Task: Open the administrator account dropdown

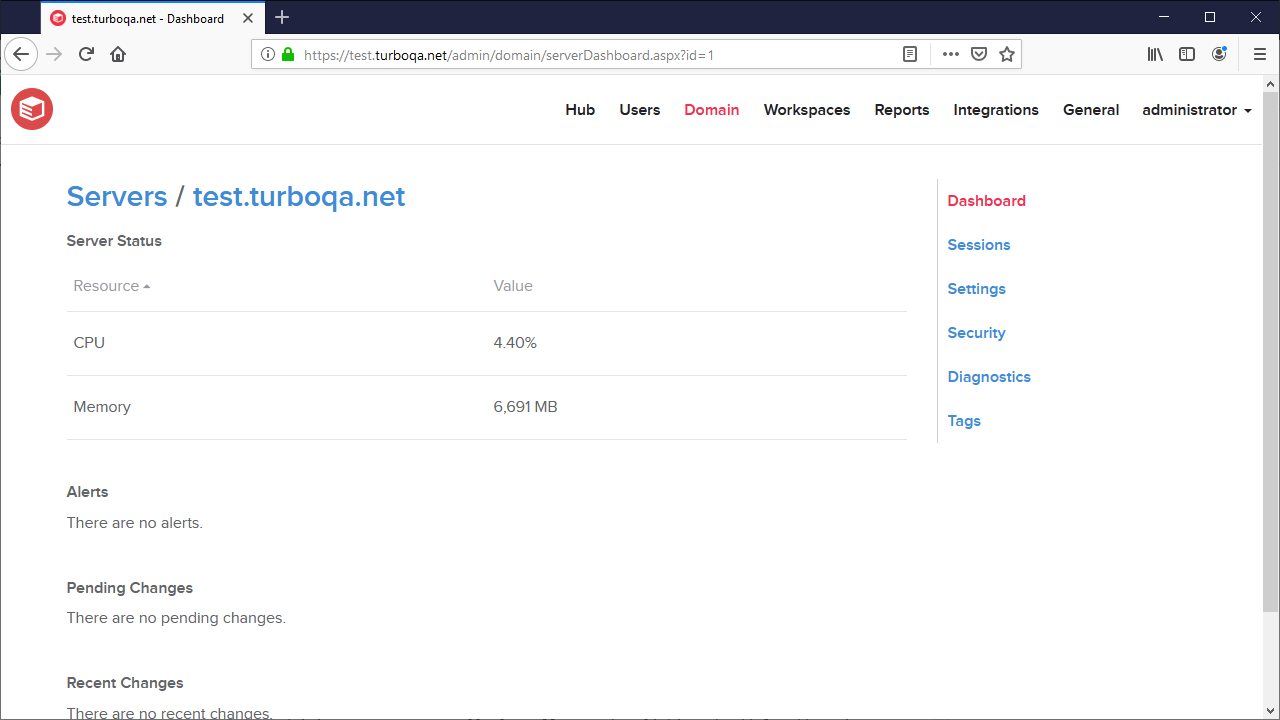Action: pyautogui.click(x=1196, y=110)
